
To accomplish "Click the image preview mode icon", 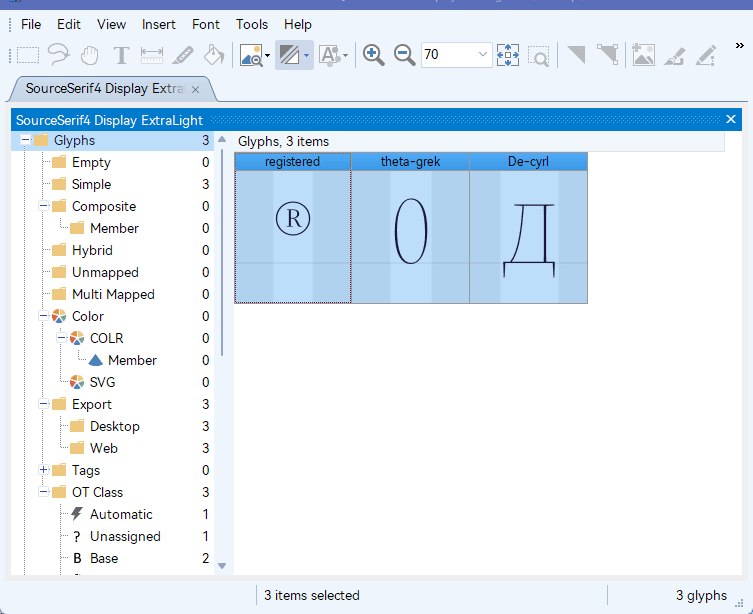I will coord(251,55).
